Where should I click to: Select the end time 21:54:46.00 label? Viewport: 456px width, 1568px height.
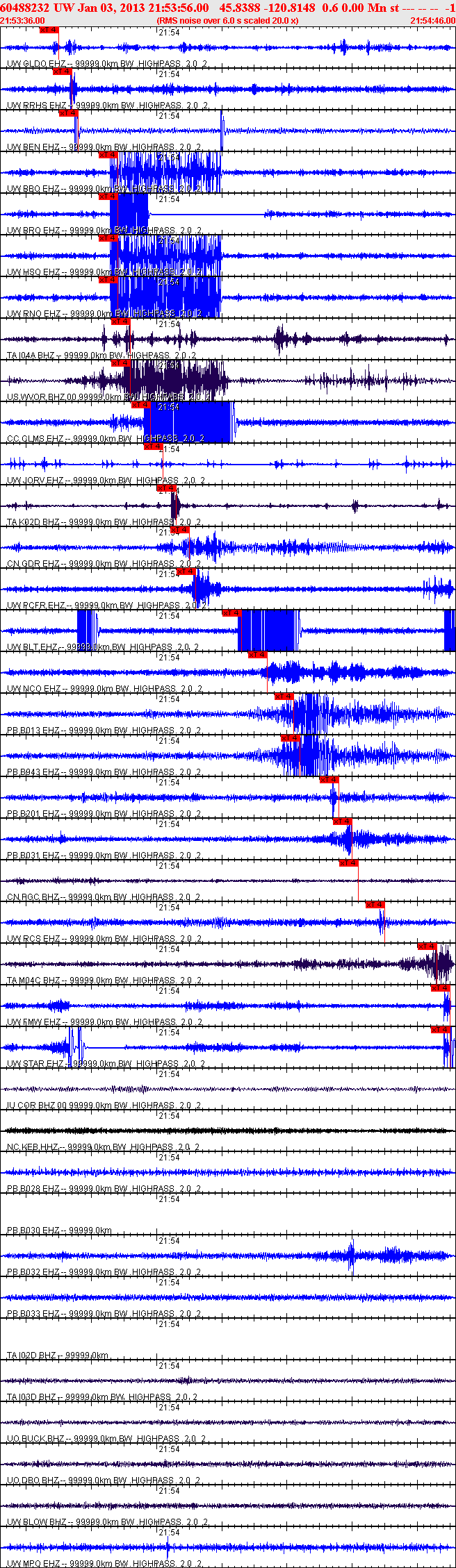point(433,21)
